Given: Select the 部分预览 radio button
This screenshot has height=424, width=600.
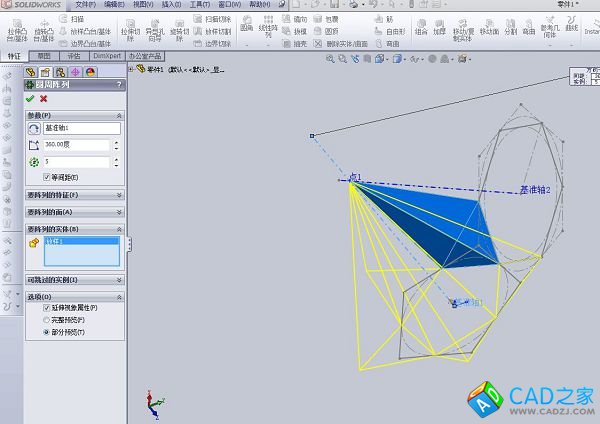Looking at the screenshot, I should (47, 331).
